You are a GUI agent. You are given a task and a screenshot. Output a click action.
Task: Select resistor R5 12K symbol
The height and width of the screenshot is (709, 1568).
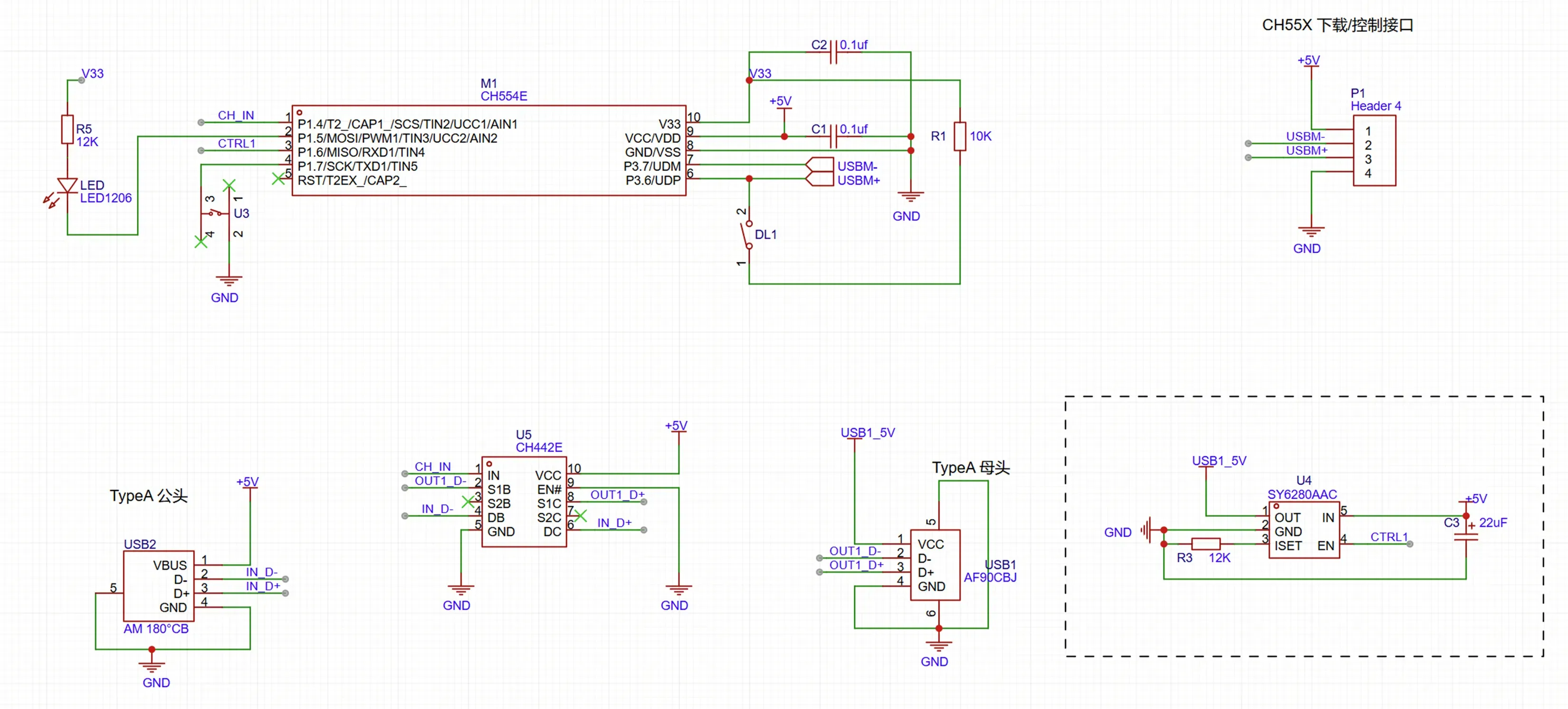click(67, 130)
